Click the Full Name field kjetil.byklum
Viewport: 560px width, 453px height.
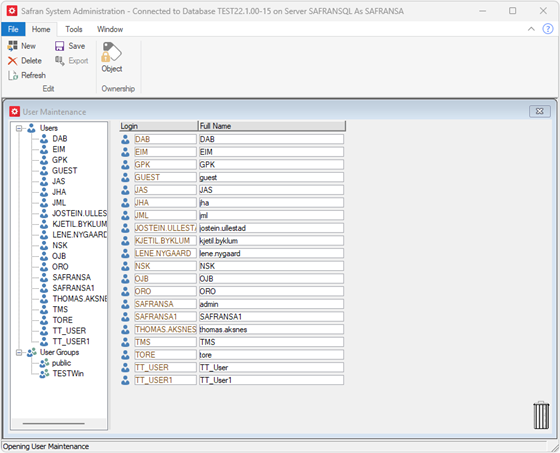[271, 241]
